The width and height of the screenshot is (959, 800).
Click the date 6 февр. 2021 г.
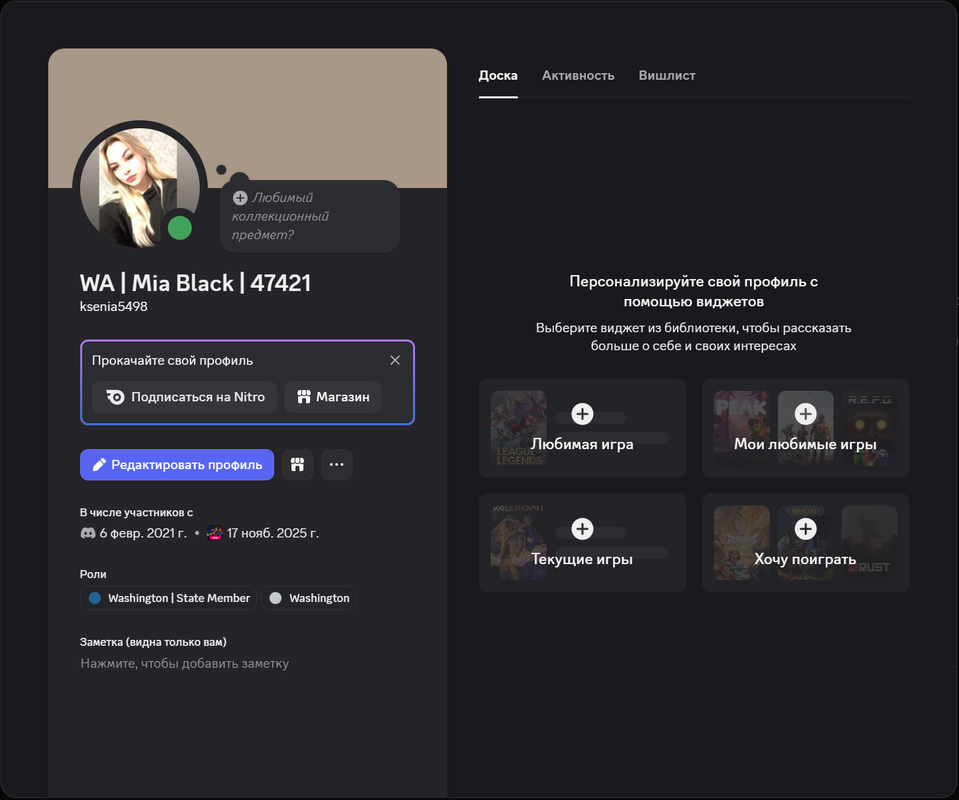coord(143,533)
